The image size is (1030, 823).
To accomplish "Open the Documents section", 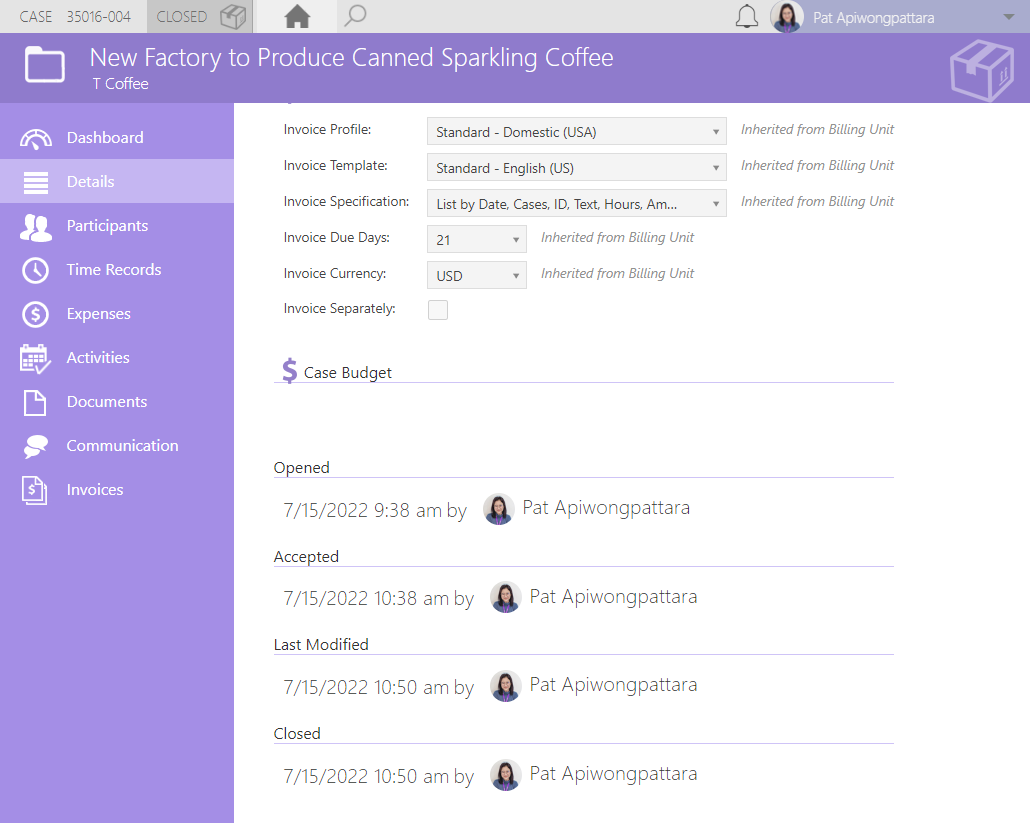I will pyautogui.click(x=117, y=401).
